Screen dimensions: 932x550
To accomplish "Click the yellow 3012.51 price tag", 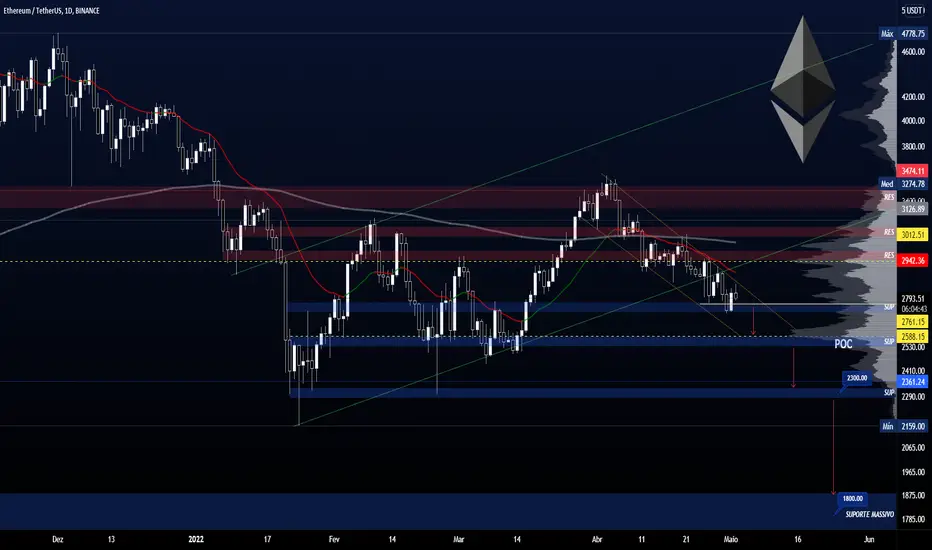I will [912, 235].
